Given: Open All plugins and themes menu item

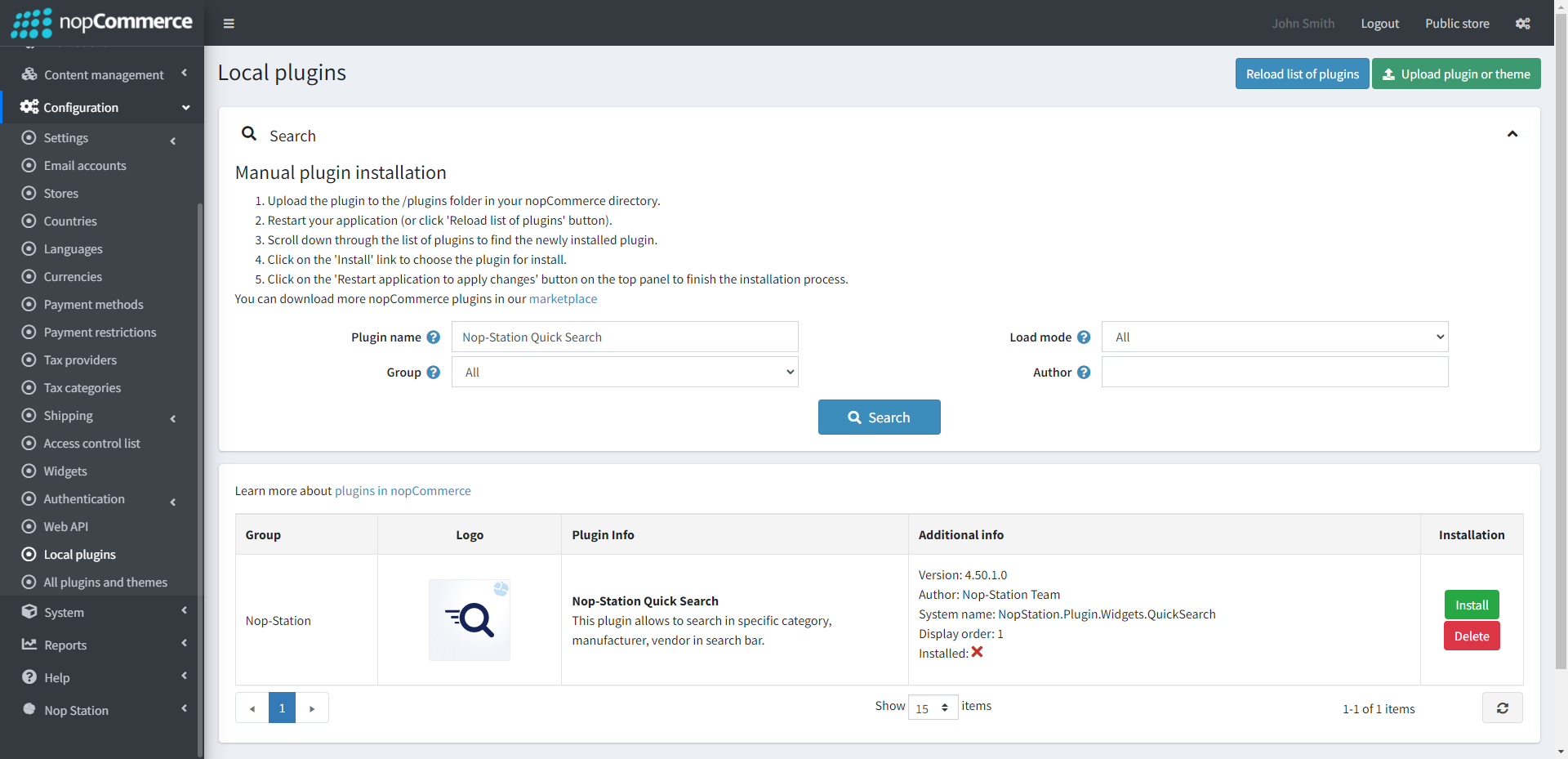Looking at the screenshot, I should tap(105, 583).
